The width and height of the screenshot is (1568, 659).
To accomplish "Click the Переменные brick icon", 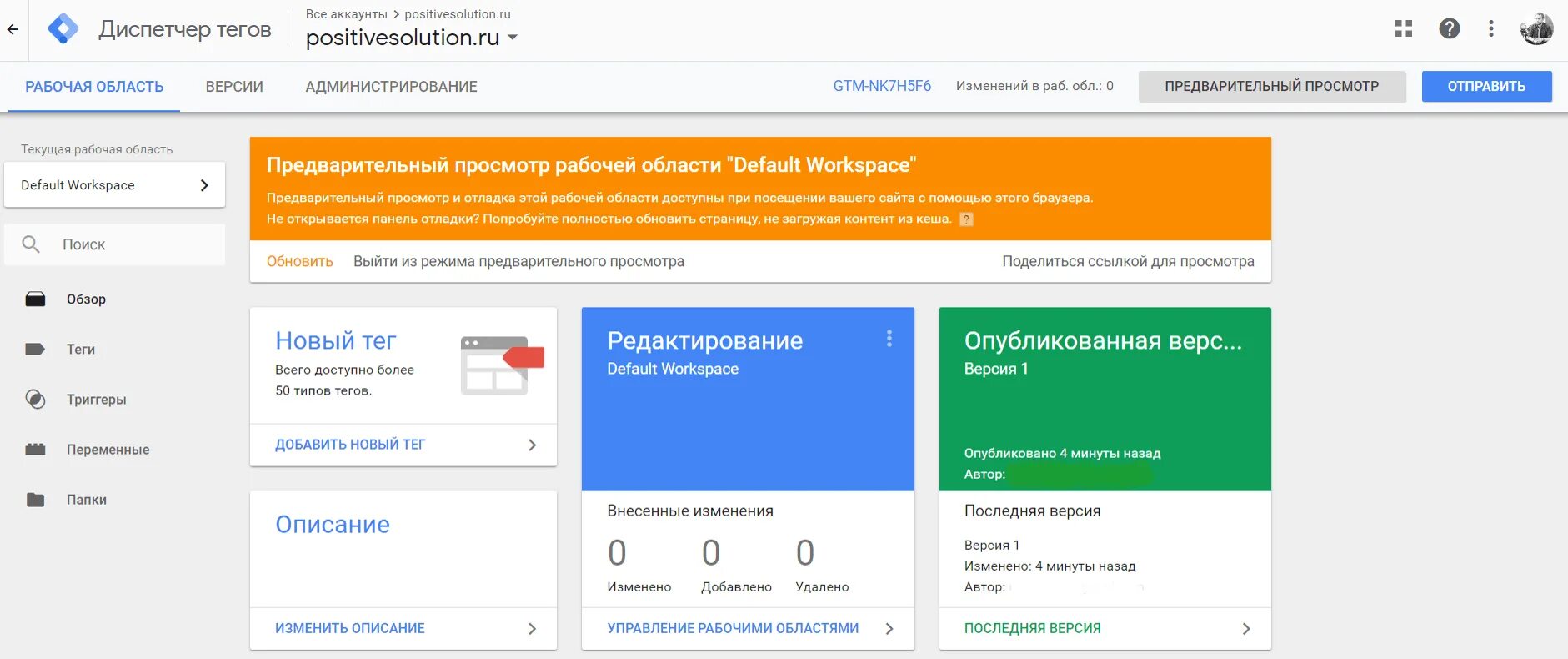I will click(x=35, y=449).
